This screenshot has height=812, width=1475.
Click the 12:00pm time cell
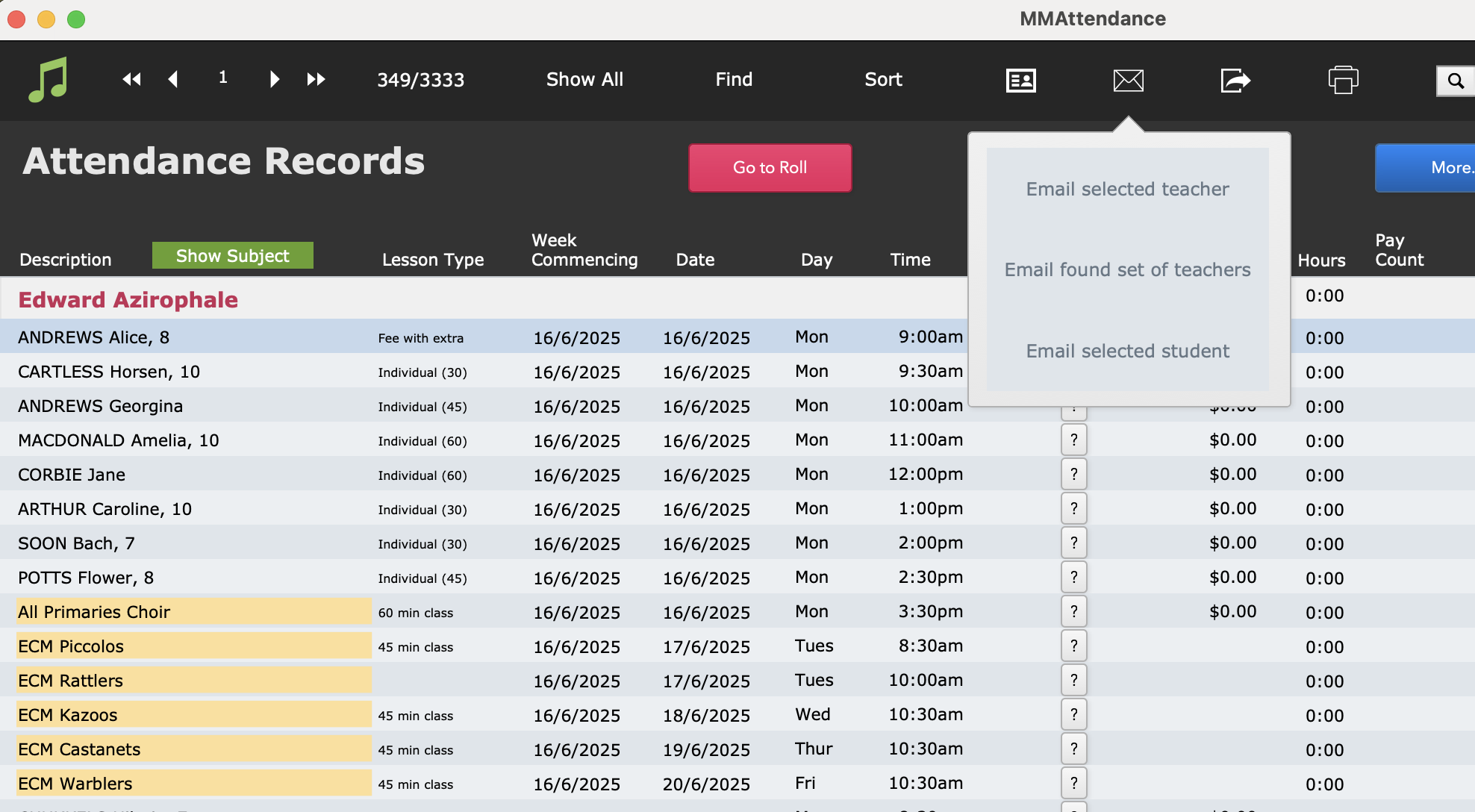coord(926,474)
